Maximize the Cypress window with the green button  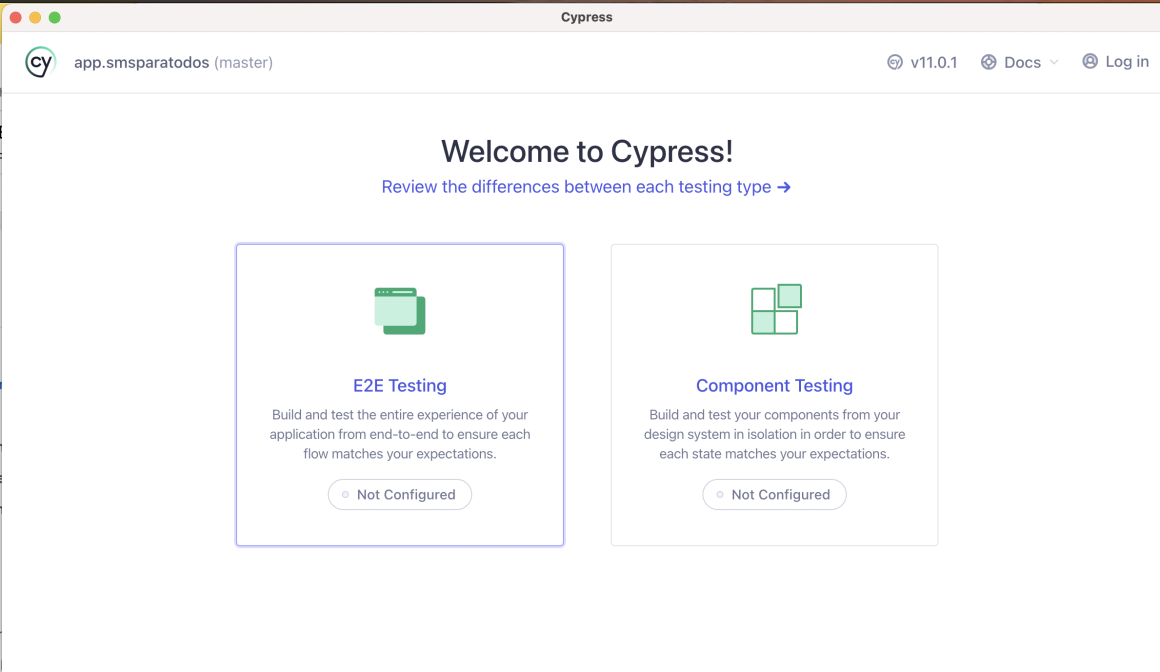click(x=55, y=17)
